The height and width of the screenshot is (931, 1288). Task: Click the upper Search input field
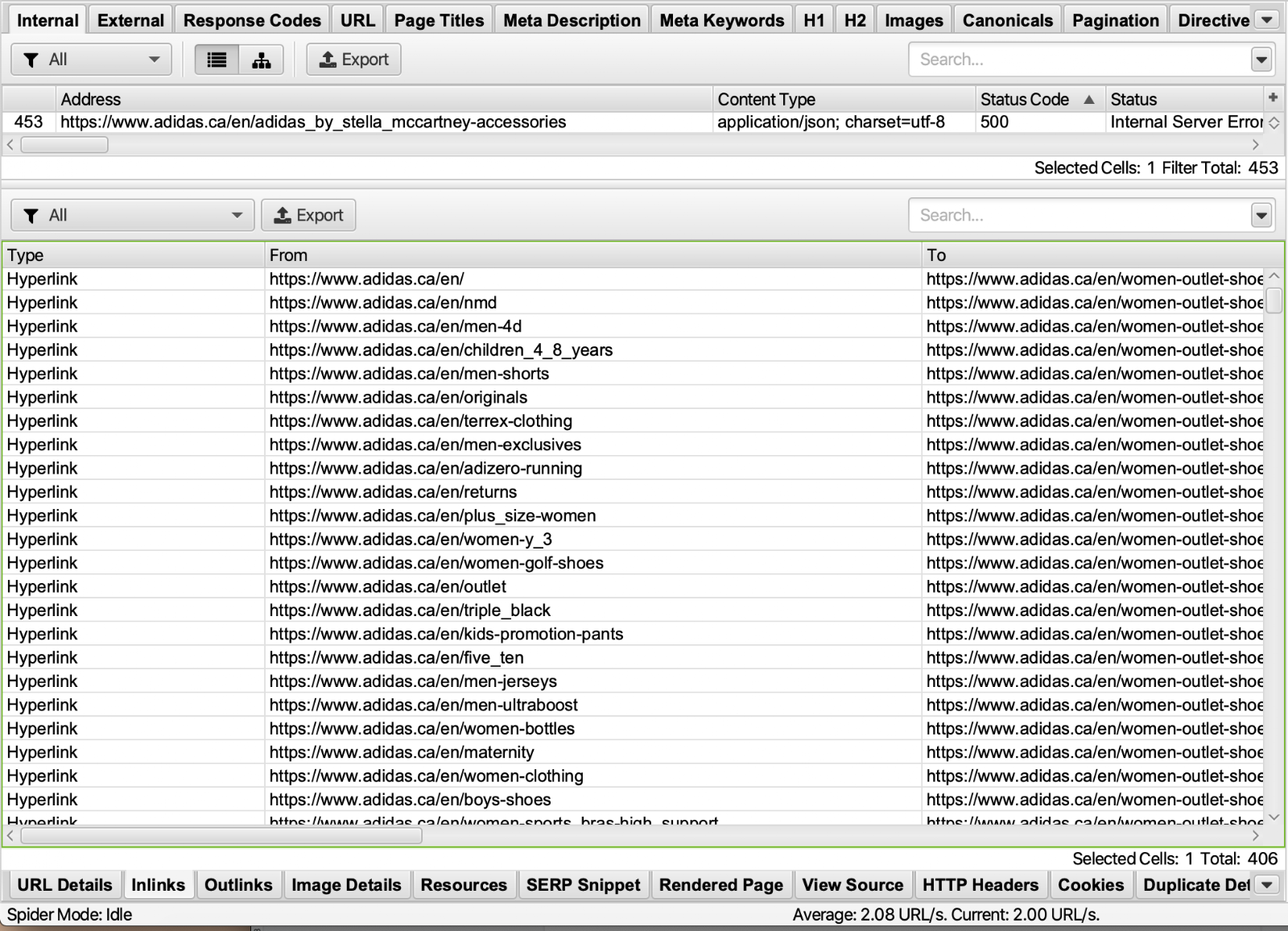(1079, 60)
